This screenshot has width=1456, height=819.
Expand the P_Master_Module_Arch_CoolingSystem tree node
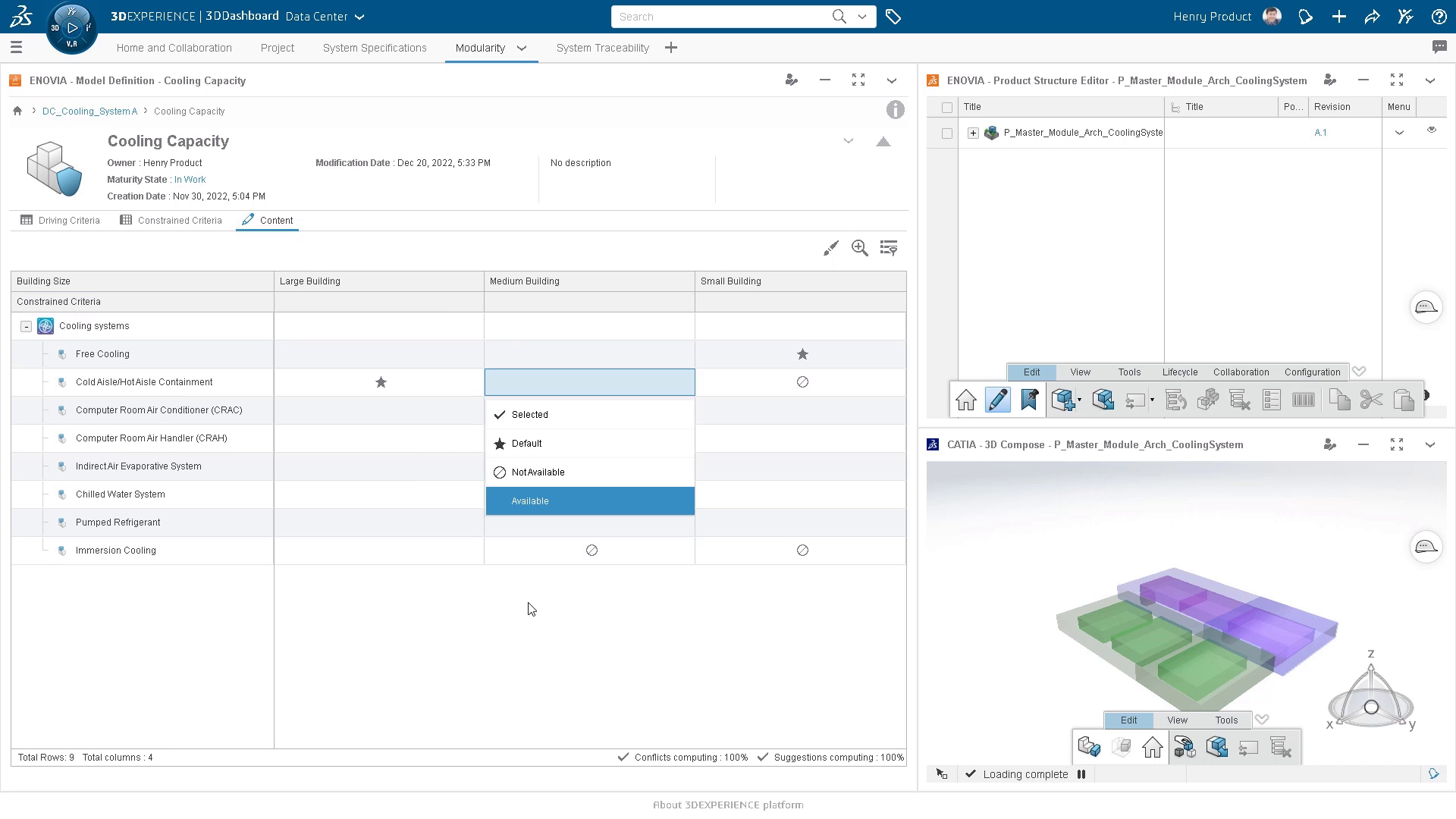coord(973,133)
